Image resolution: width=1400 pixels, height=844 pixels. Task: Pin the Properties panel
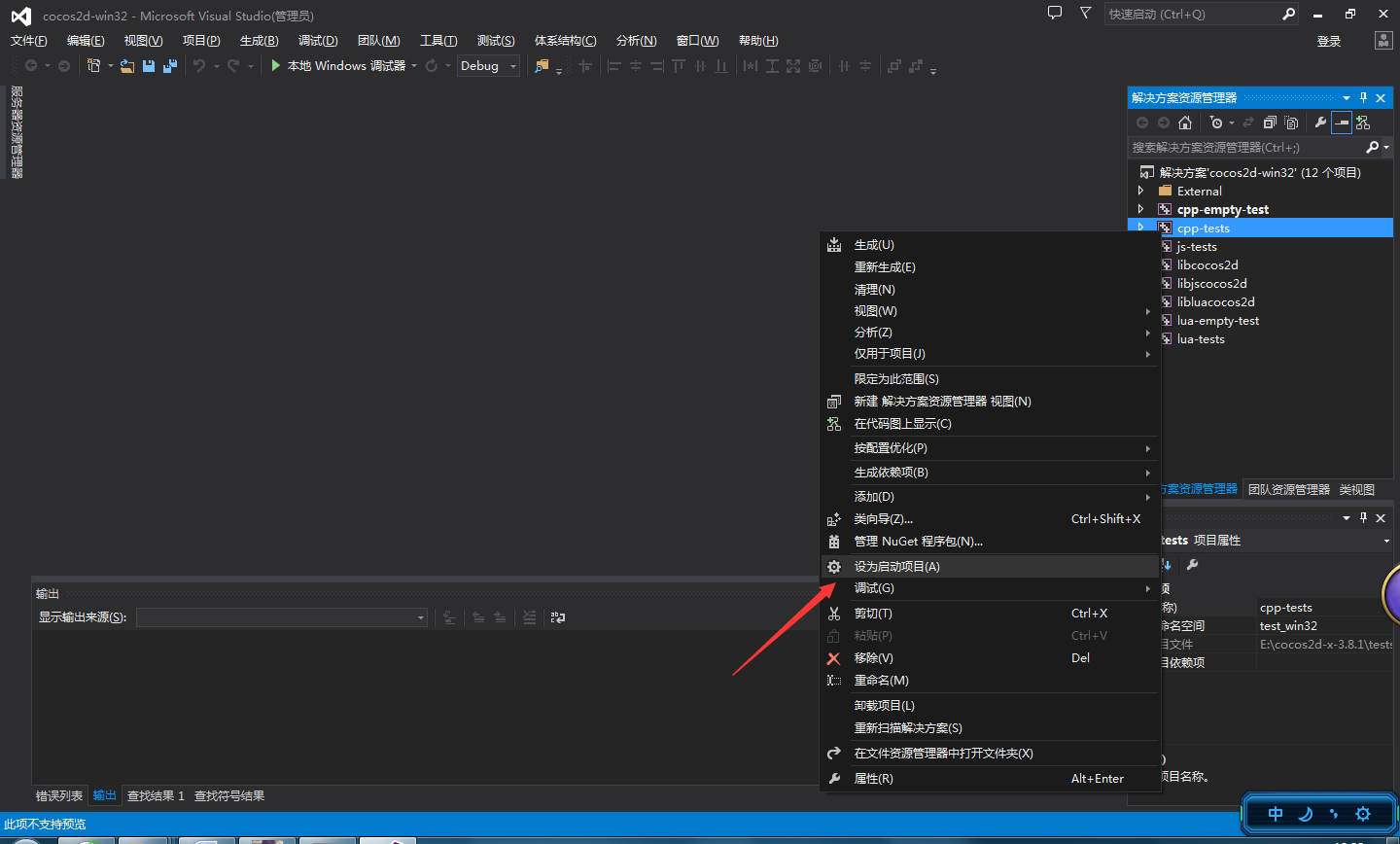click(x=1363, y=518)
